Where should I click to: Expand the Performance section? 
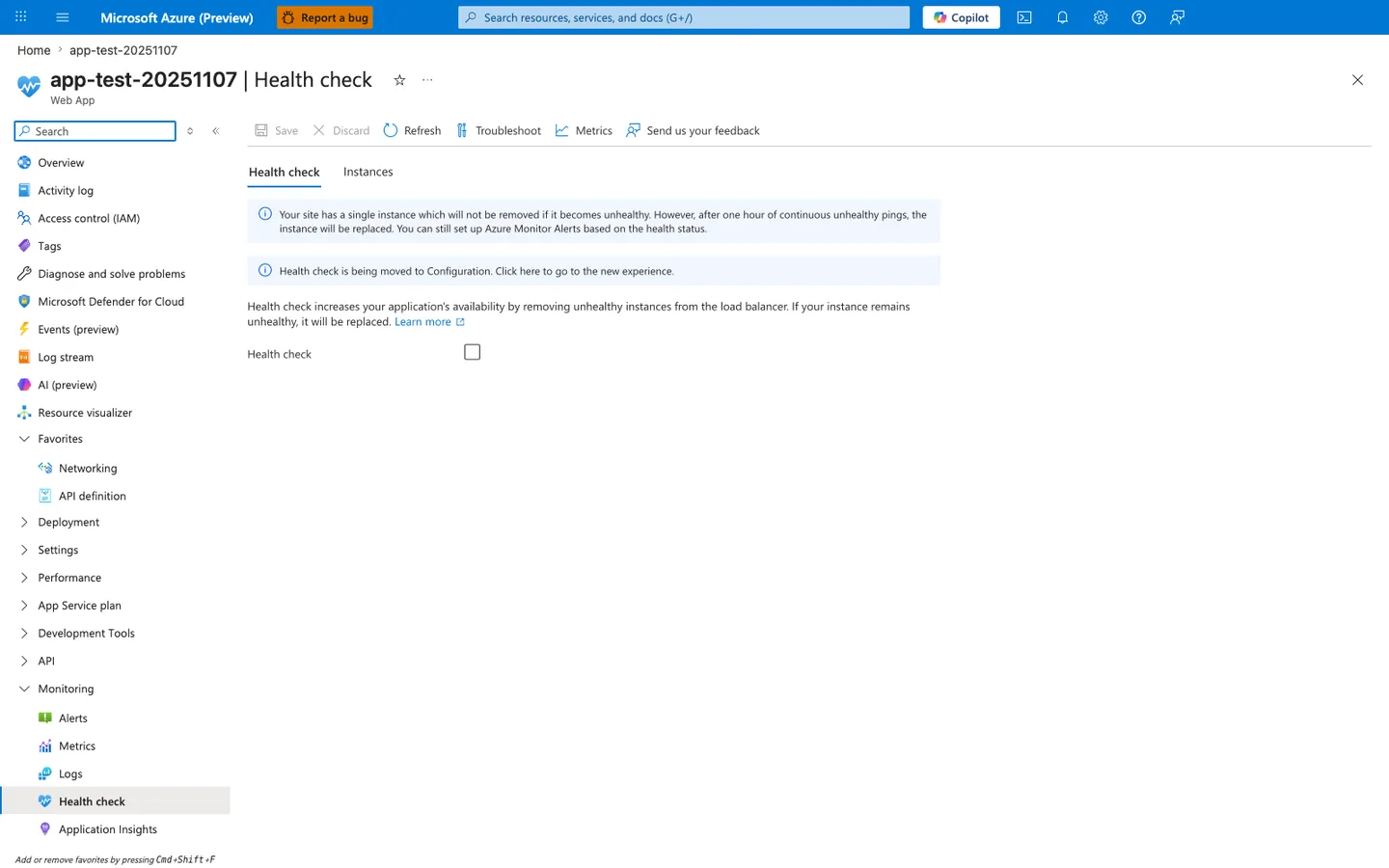pyautogui.click(x=24, y=578)
